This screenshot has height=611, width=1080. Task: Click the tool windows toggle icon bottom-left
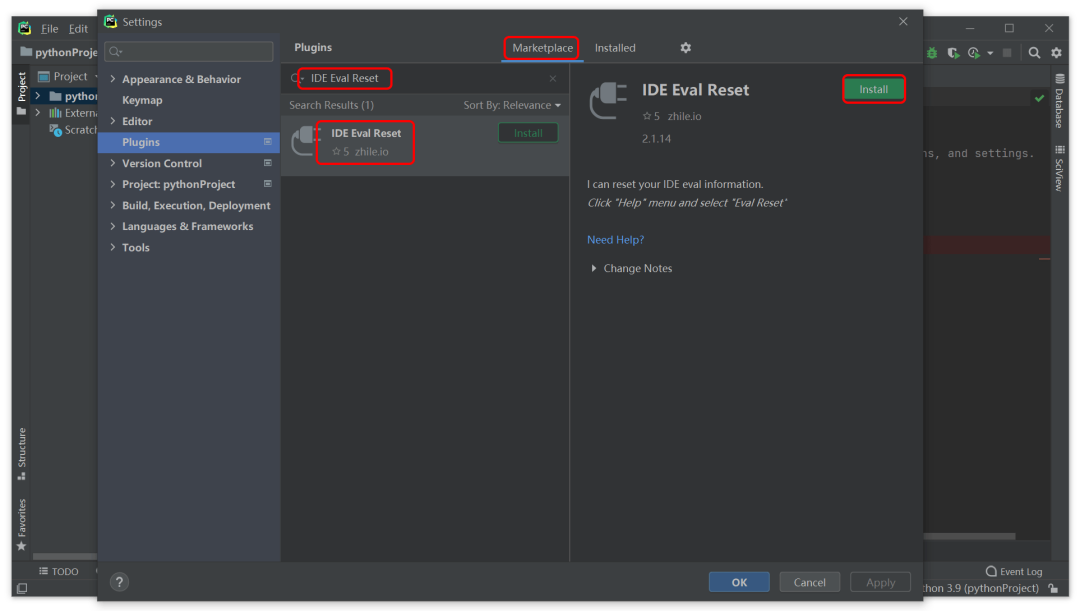[x=22, y=588]
